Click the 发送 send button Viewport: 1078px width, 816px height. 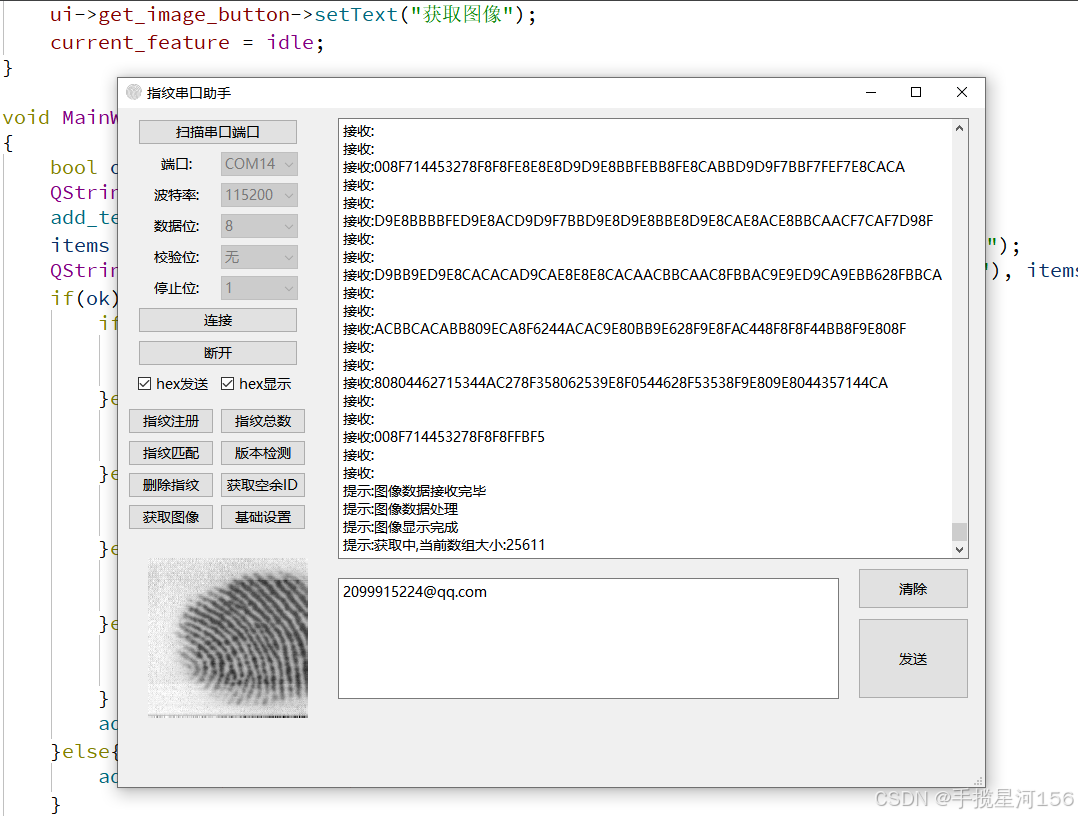[x=913, y=659]
